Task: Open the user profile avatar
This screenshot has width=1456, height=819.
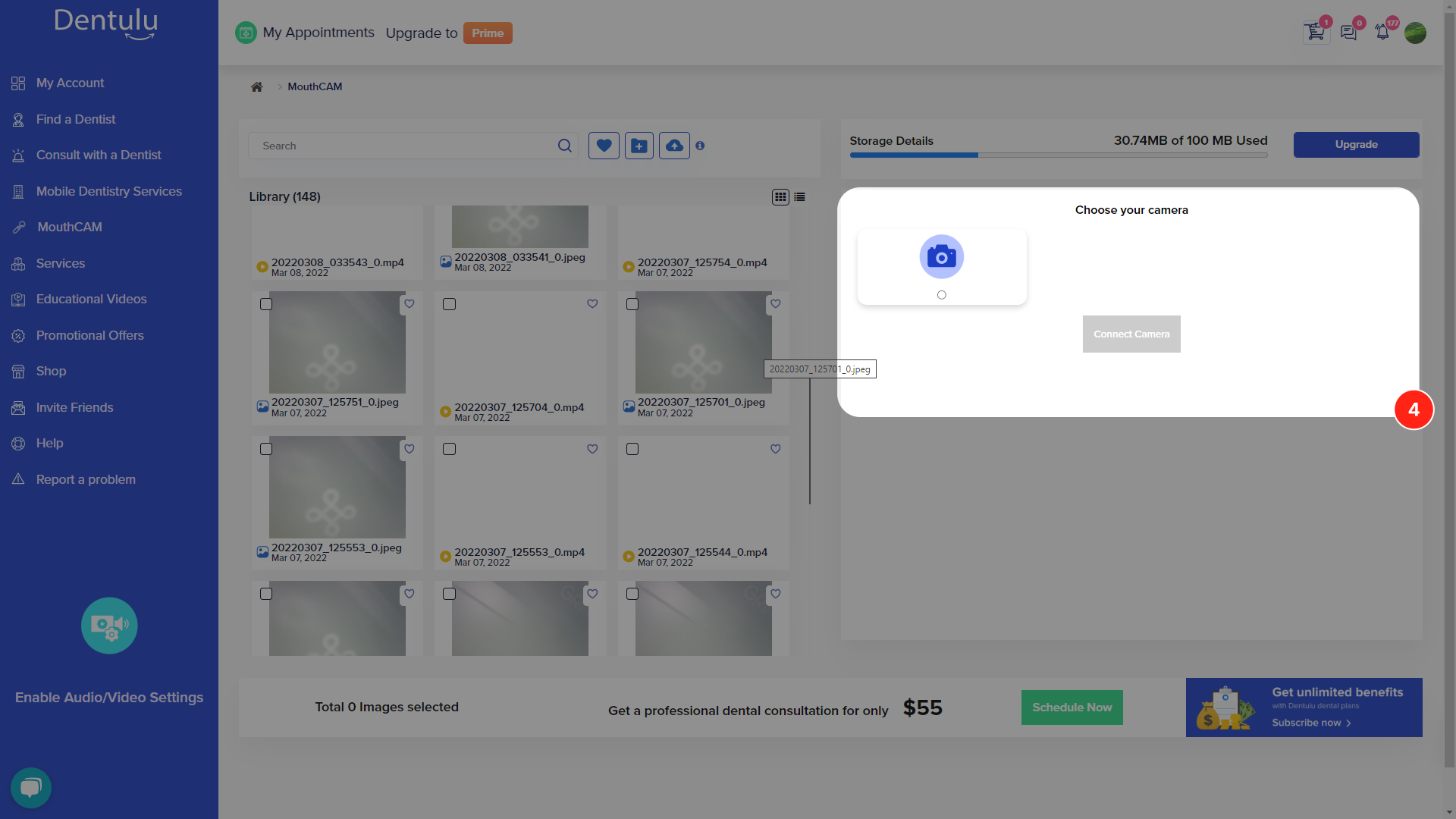Action: 1415,33
